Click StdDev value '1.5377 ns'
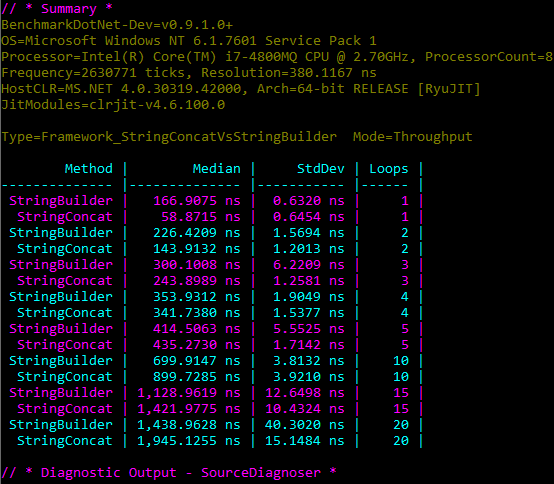Image resolution: width=554 pixels, height=484 pixels. click(x=308, y=313)
